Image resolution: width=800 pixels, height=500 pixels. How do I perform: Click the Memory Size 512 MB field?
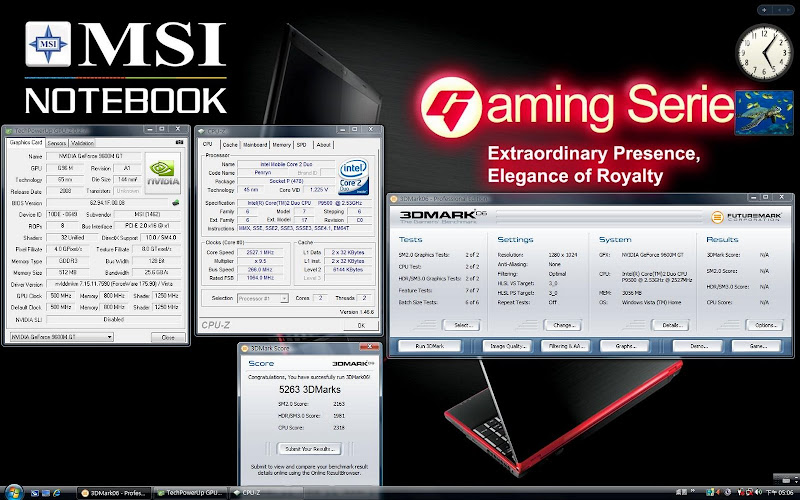pyautogui.click(x=67, y=272)
